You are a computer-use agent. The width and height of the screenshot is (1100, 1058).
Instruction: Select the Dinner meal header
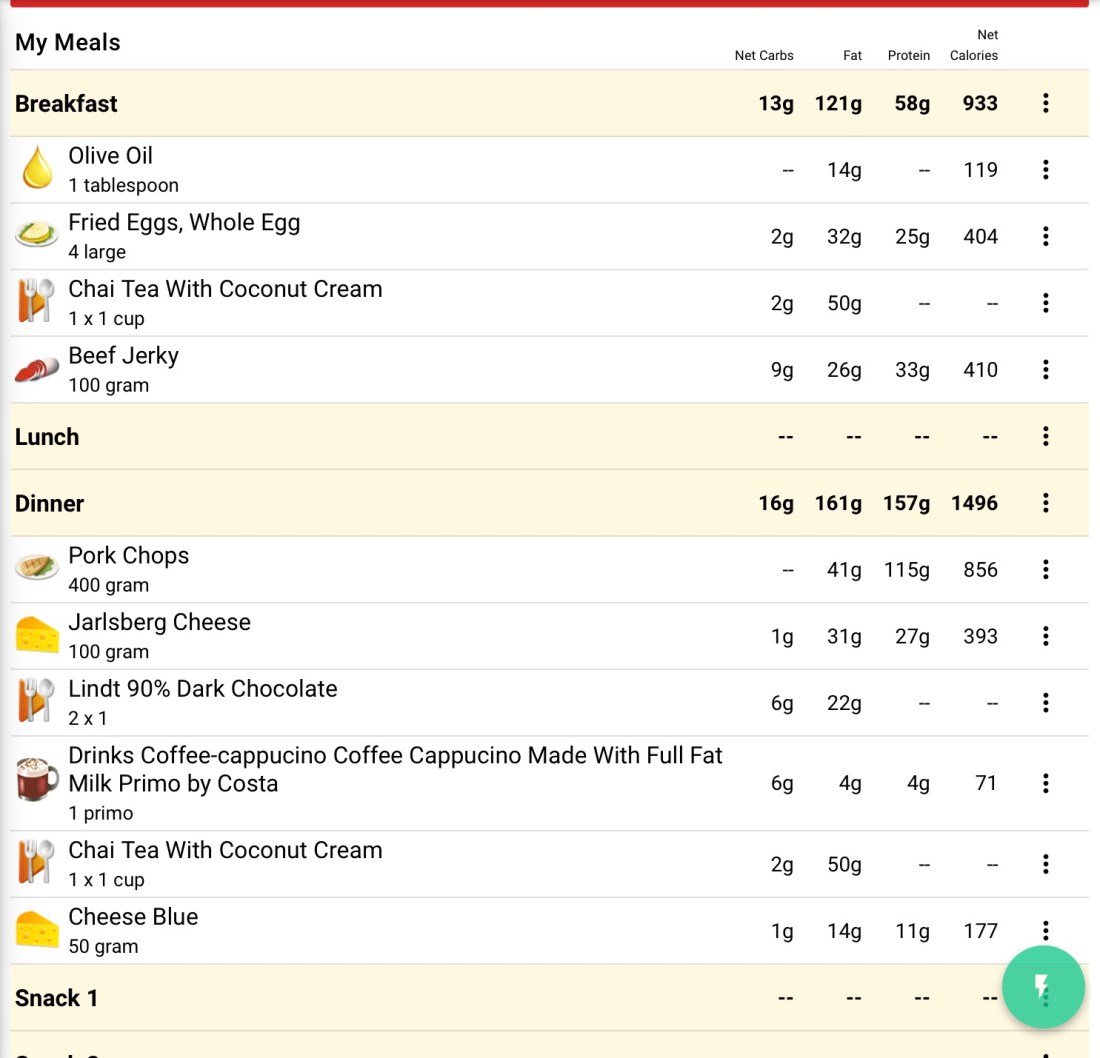pos(50,504)
